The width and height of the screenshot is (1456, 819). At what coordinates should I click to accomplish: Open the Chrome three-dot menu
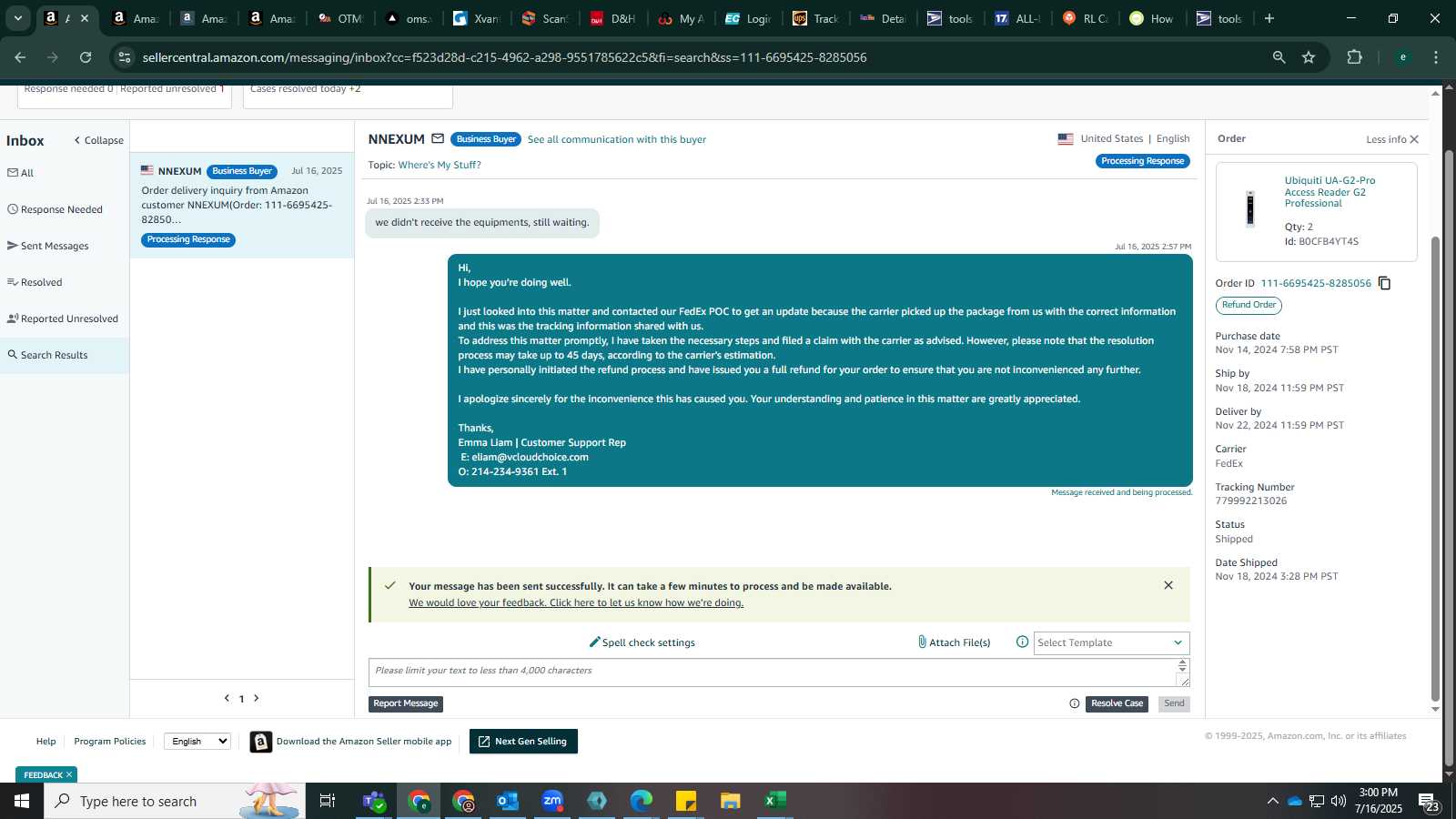tap(1436, 57)
